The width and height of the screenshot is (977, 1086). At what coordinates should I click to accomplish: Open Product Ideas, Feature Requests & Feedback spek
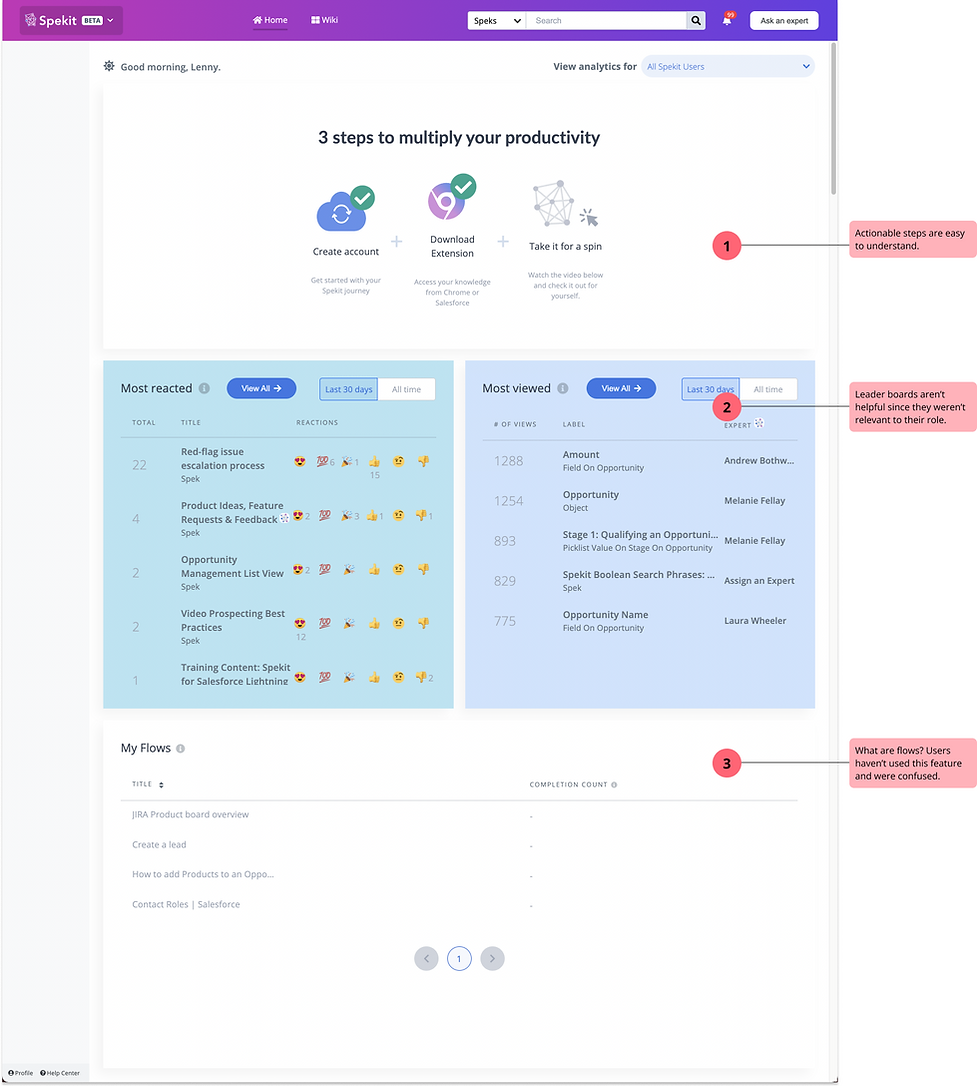click(x=233, y=513)
